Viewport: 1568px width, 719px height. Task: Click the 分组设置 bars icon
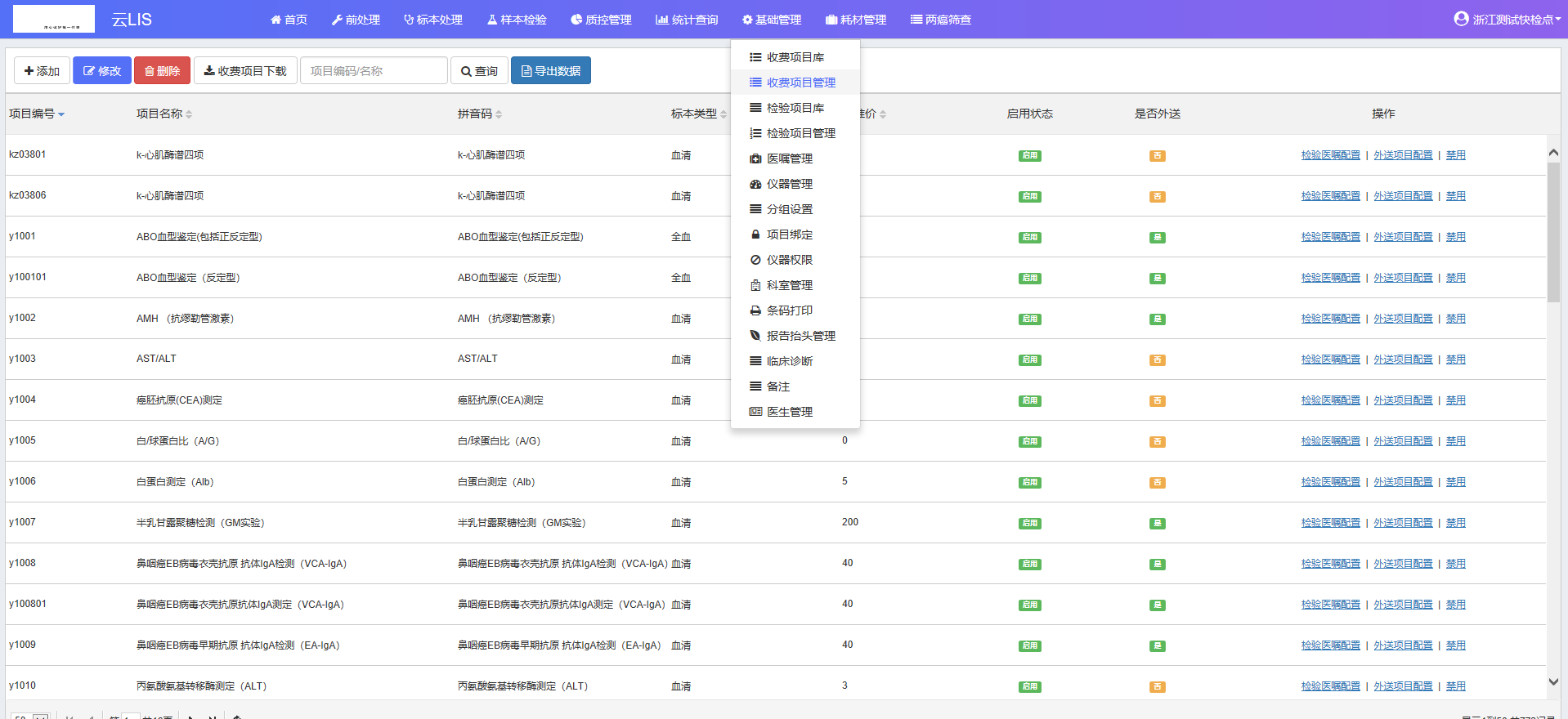point(755,209)
